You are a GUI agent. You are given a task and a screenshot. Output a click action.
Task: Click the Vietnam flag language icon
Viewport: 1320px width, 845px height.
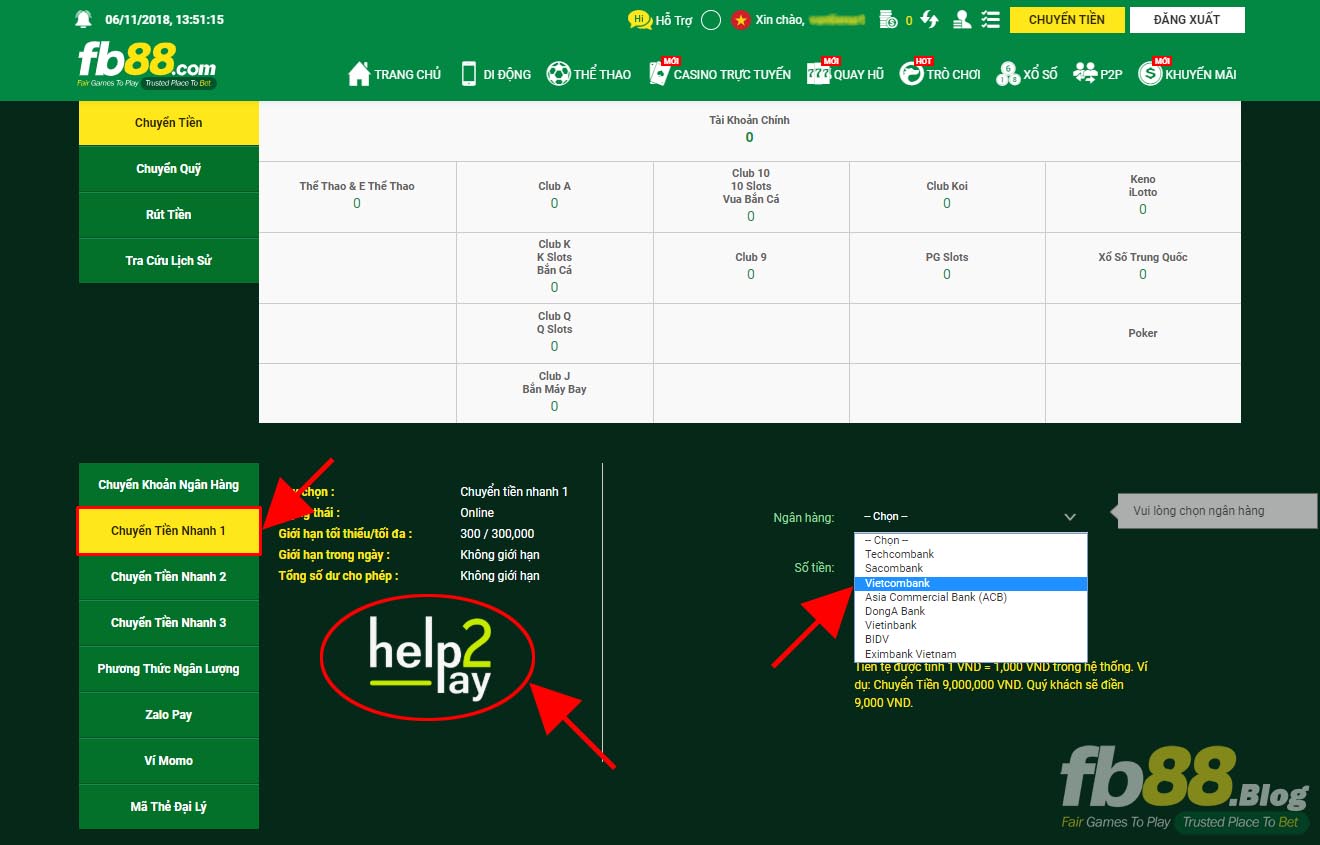(x=740, y=20)
